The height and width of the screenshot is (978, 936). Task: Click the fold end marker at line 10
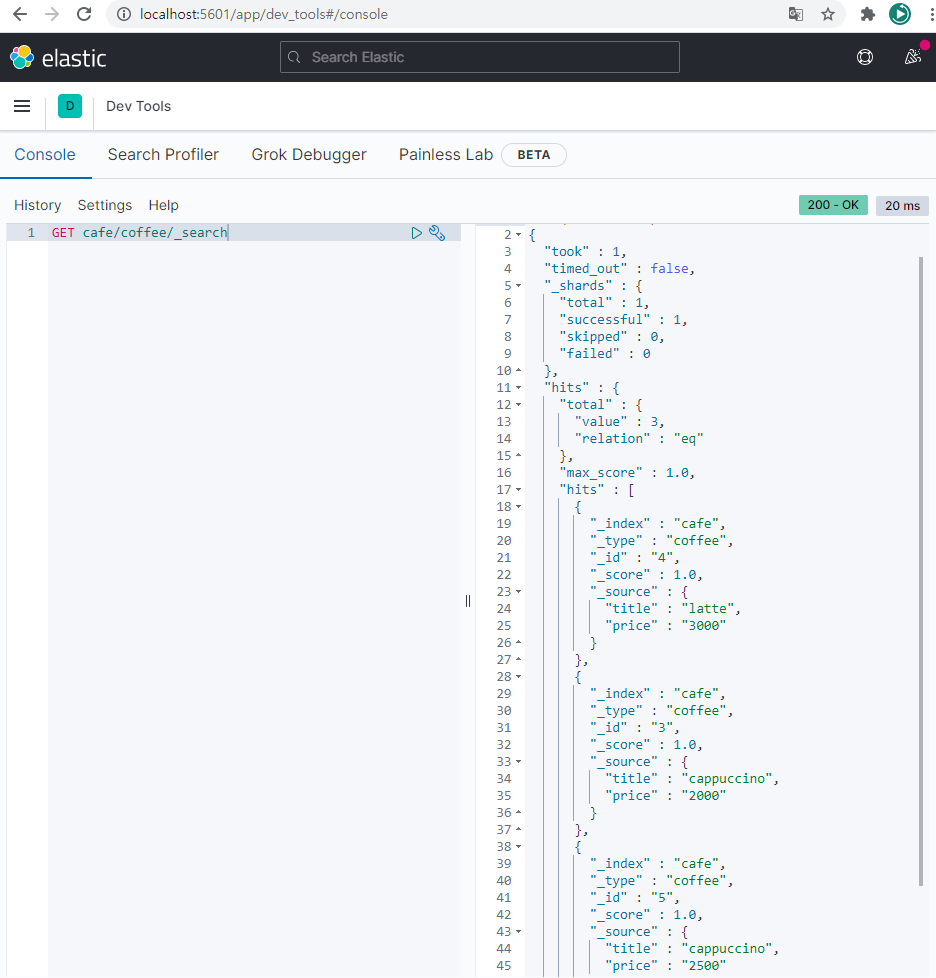(518, 370)
